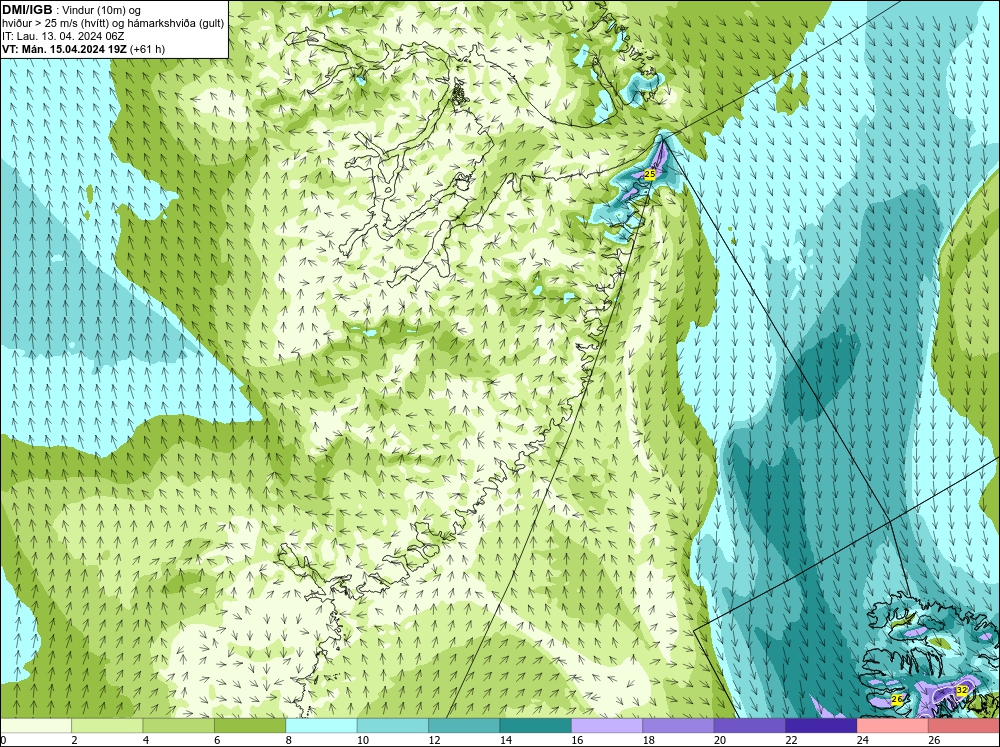Click the '12' tick label on scale
This screenshot has width=1000, height=747.
tap(434, 740)
